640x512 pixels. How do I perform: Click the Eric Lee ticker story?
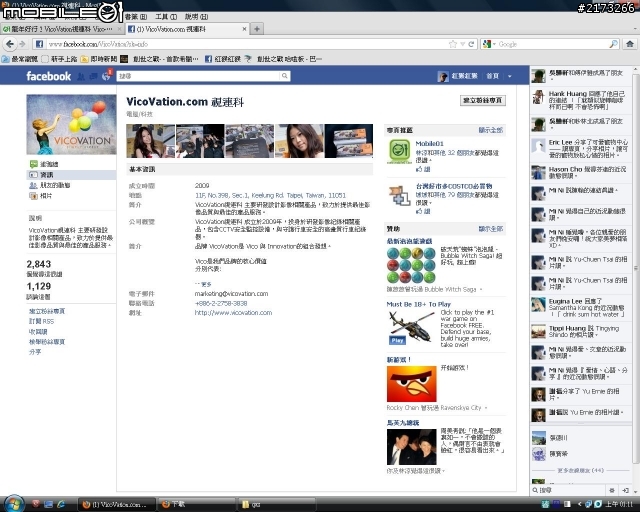click(x=581, y=149)
